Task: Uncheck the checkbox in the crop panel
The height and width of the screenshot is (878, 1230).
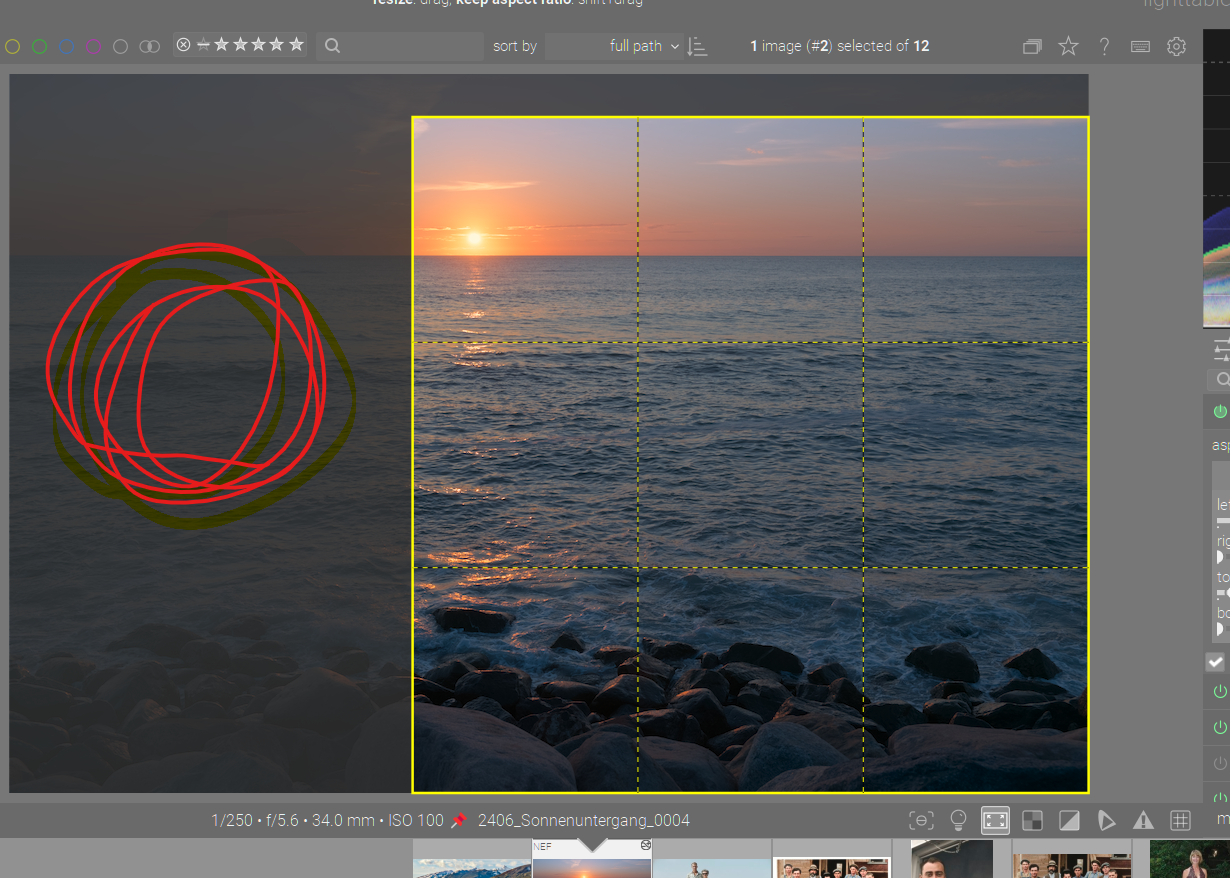Action: click(x=1215, y=662)
